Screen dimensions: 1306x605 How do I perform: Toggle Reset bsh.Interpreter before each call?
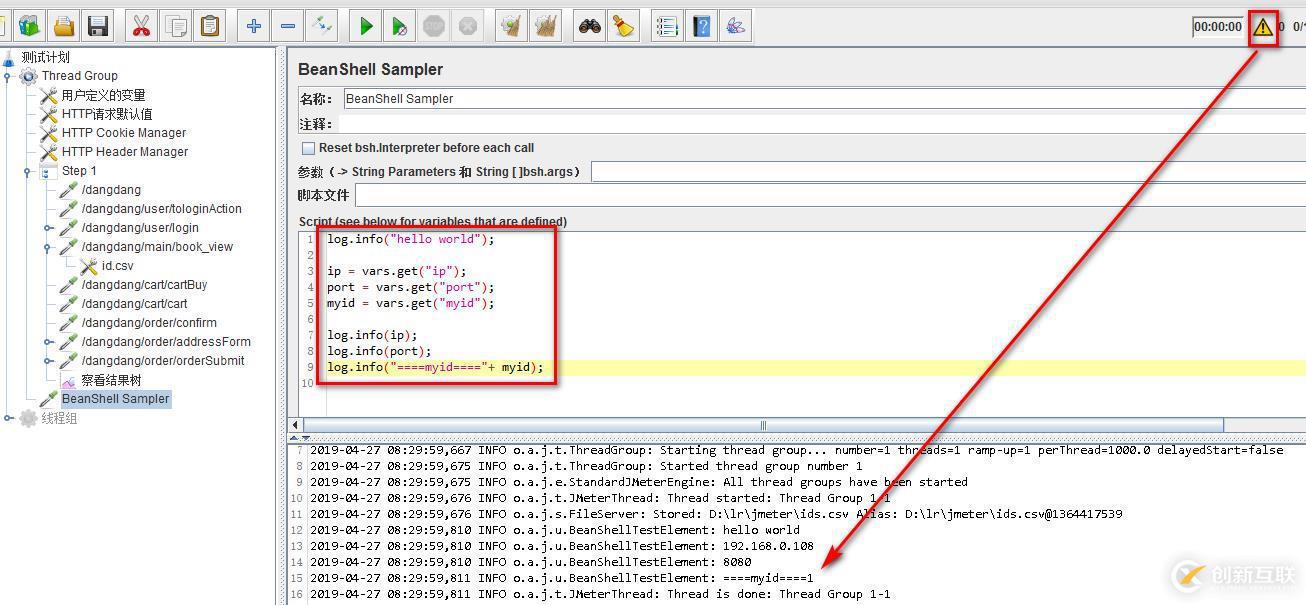pyautogui.click(x=308, y=148)
